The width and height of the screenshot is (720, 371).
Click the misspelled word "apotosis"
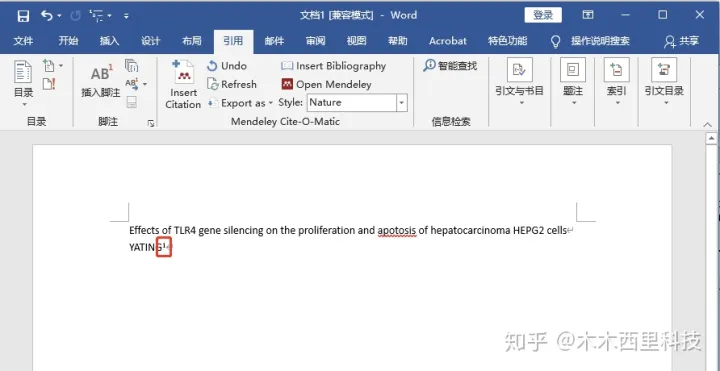pos(397,230)
